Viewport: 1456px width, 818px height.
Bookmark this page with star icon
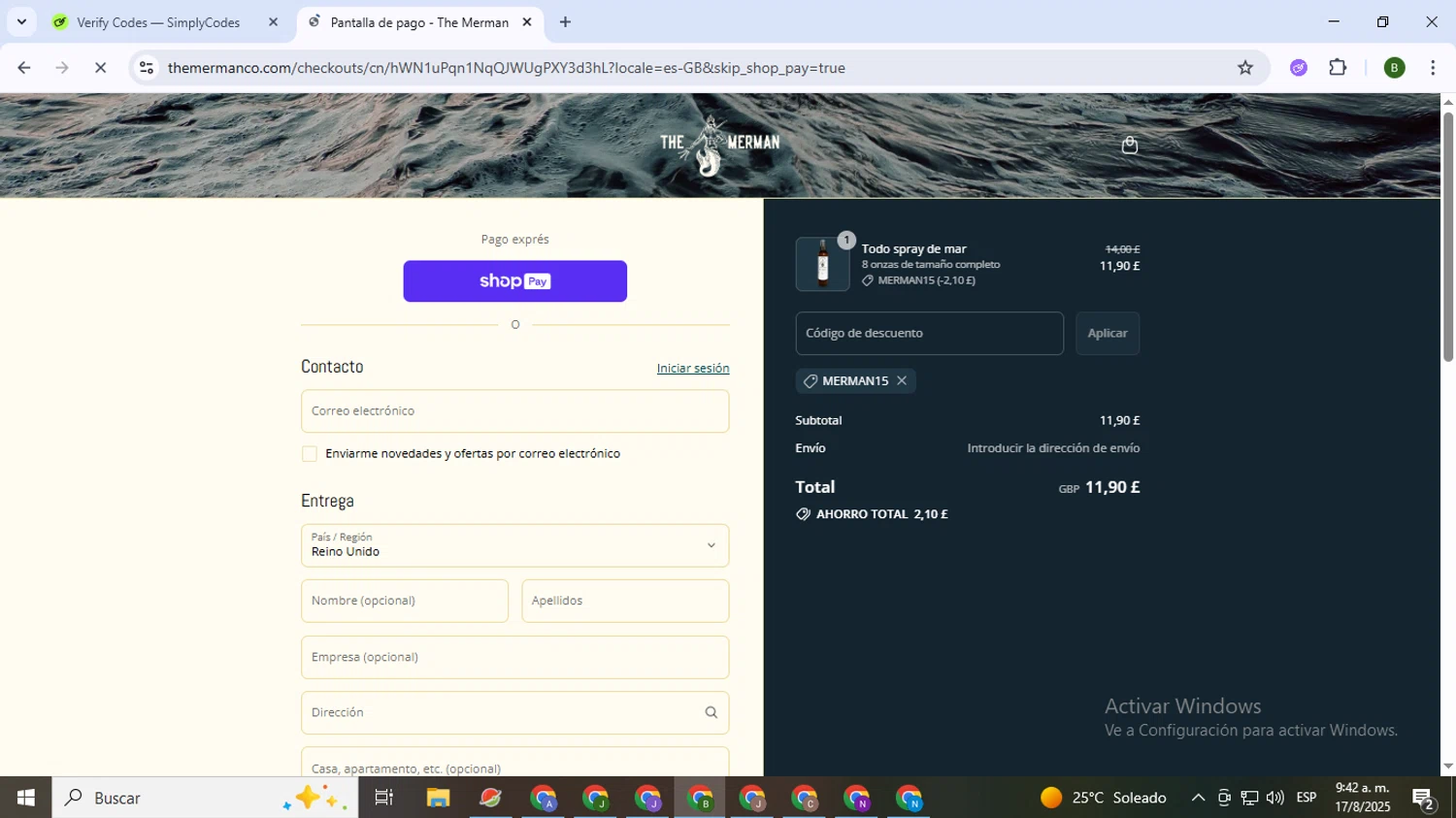[x=1245, y=67]
